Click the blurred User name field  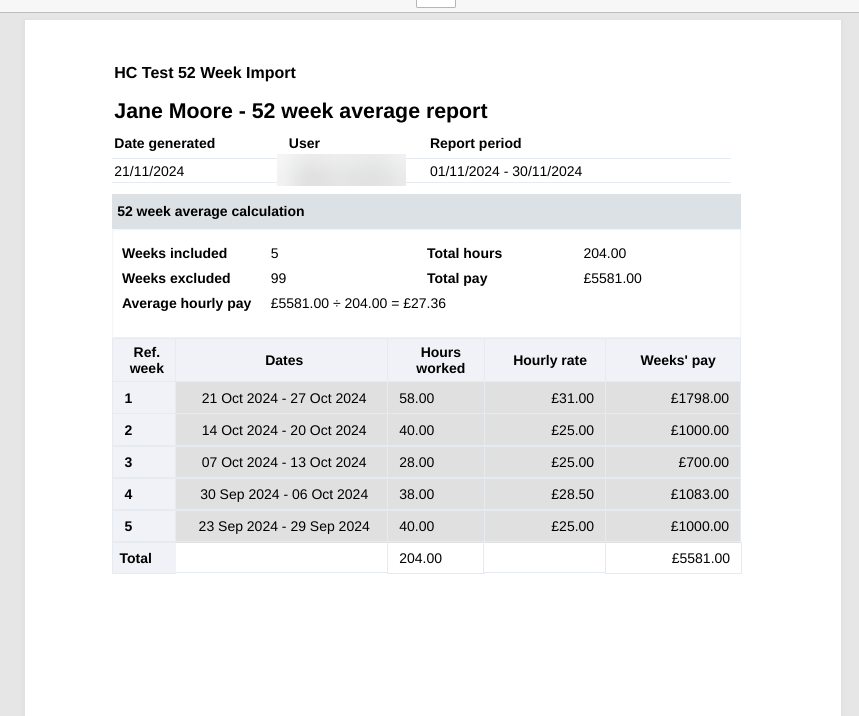click(x=341, y=171)
